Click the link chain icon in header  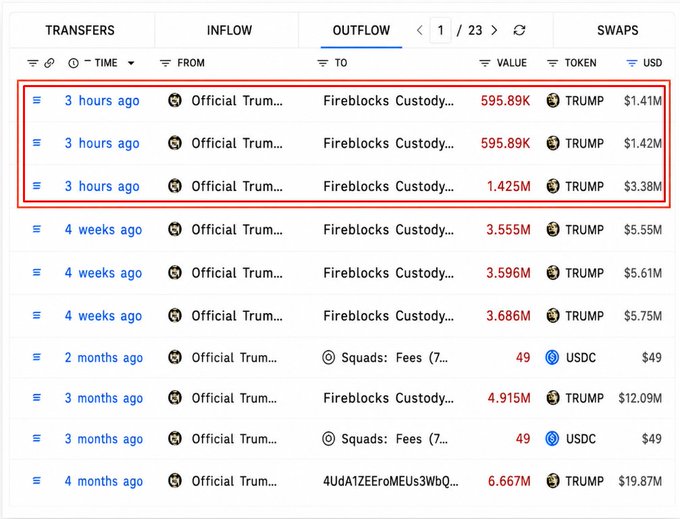49,63
